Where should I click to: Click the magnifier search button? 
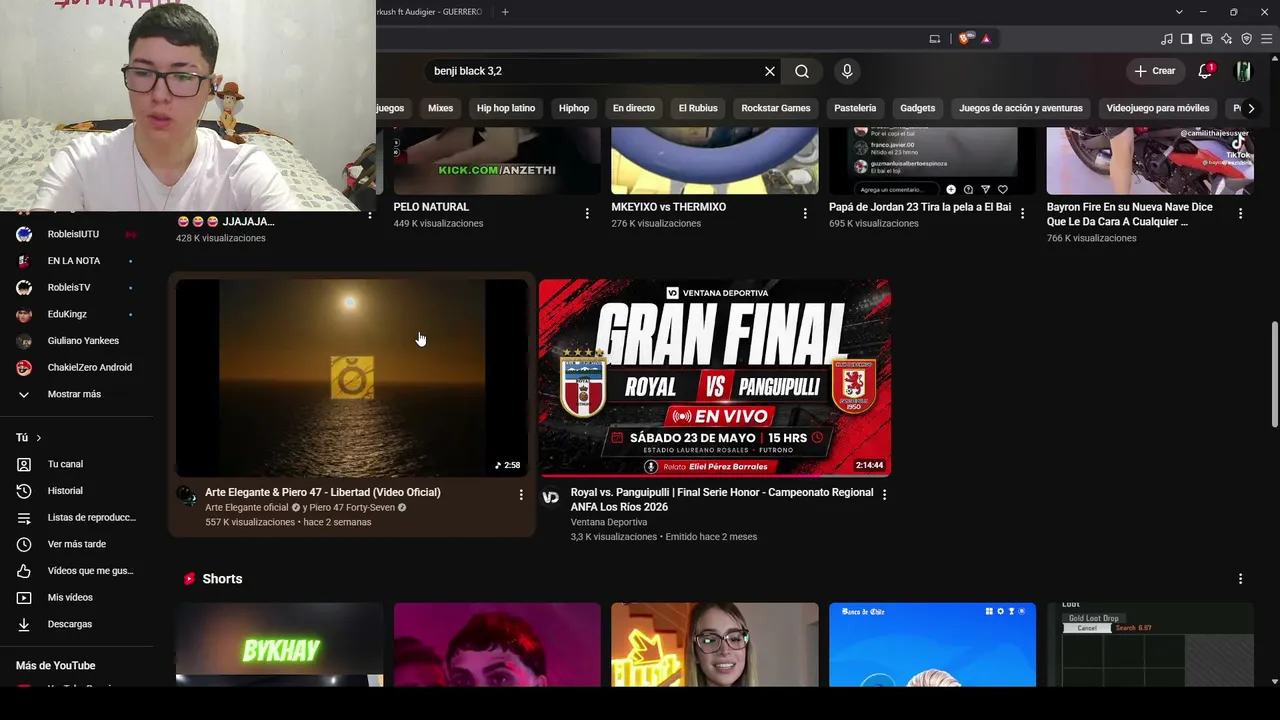coord(802,71)
